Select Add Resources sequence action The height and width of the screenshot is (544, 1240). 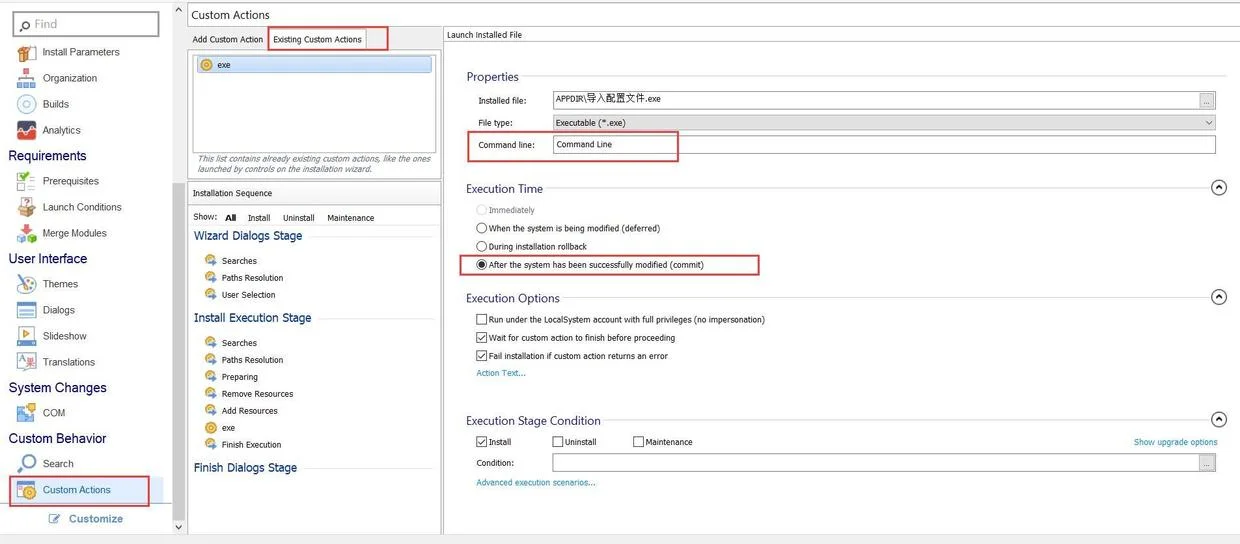tap(250, 411)
